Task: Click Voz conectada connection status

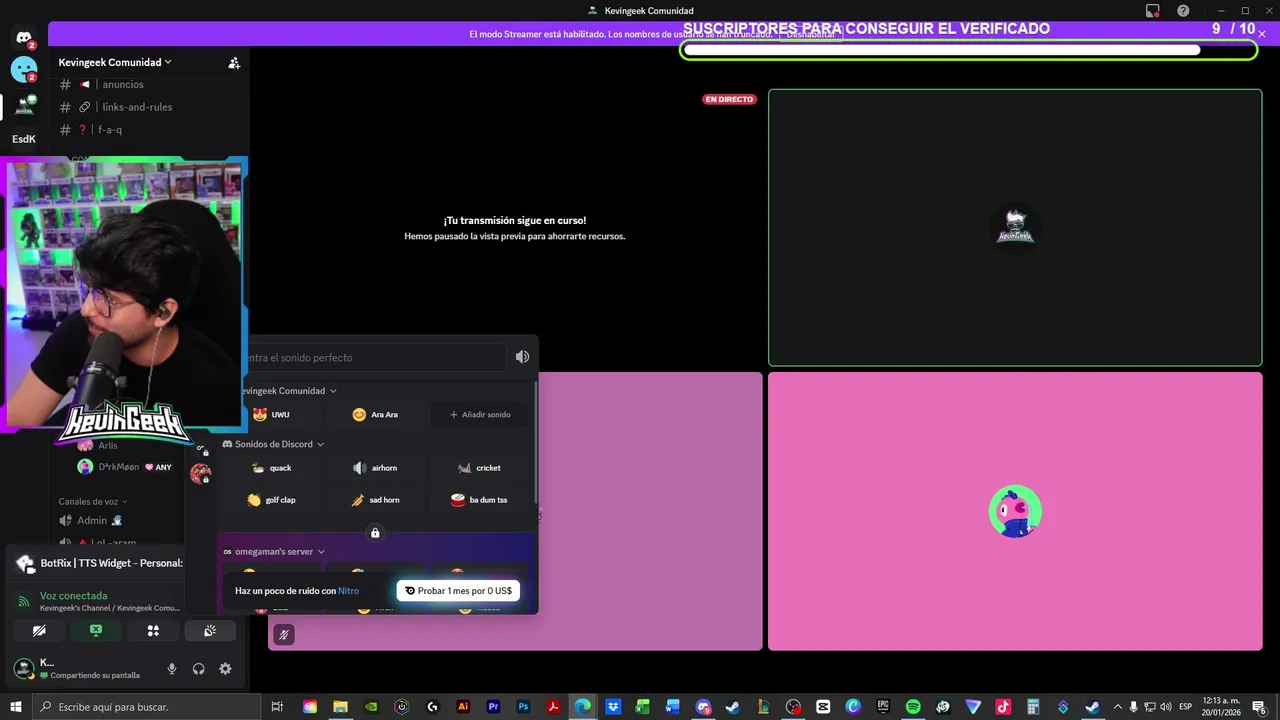Action: [73, 596]
